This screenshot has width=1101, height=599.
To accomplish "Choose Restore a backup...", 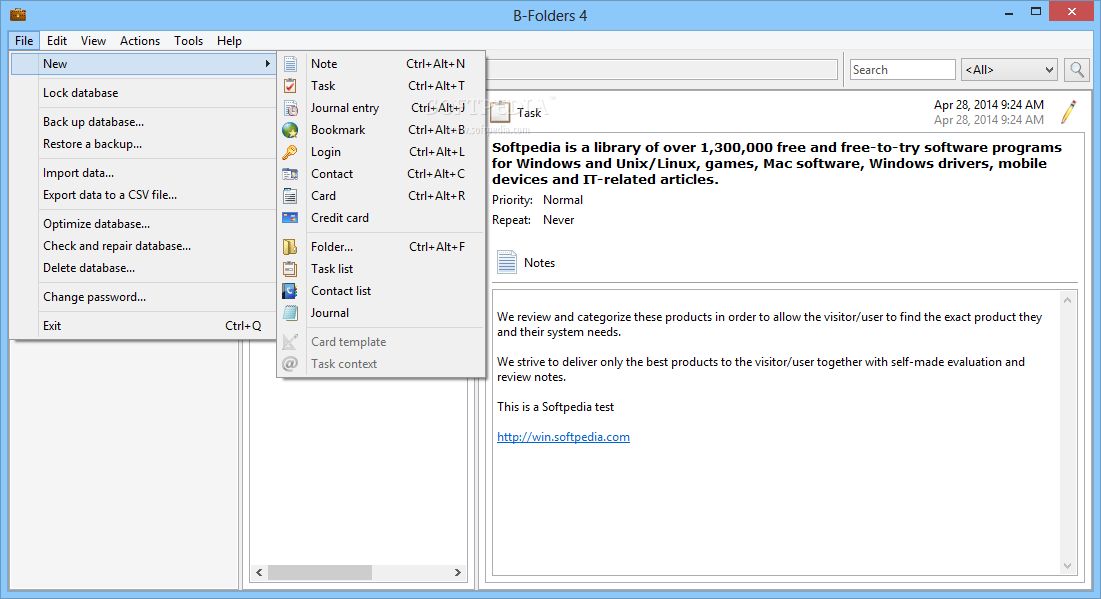I will (x=143, y=144).
